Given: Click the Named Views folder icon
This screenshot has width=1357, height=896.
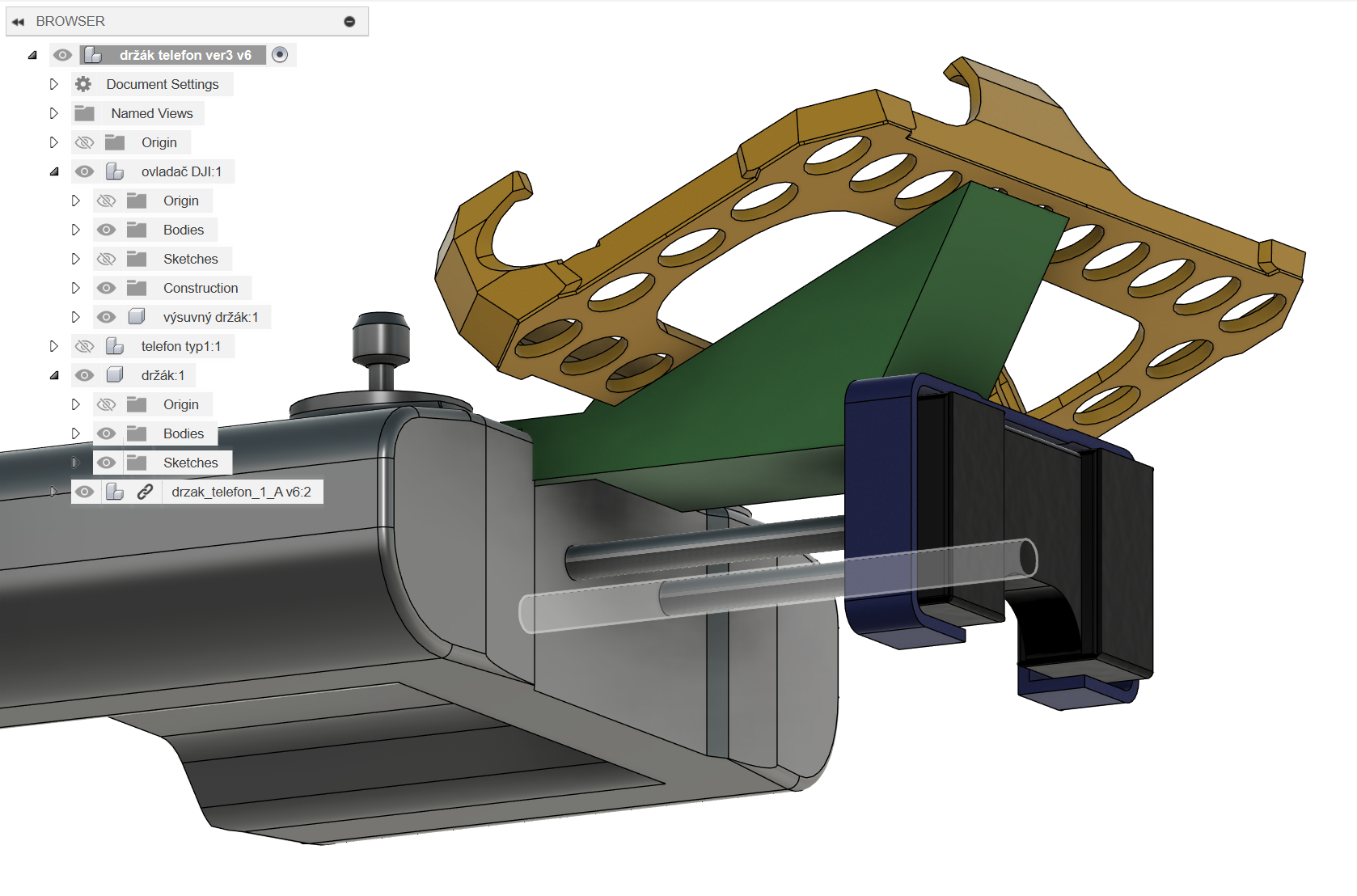Looking at the screenshot, I should coord(85,113).
